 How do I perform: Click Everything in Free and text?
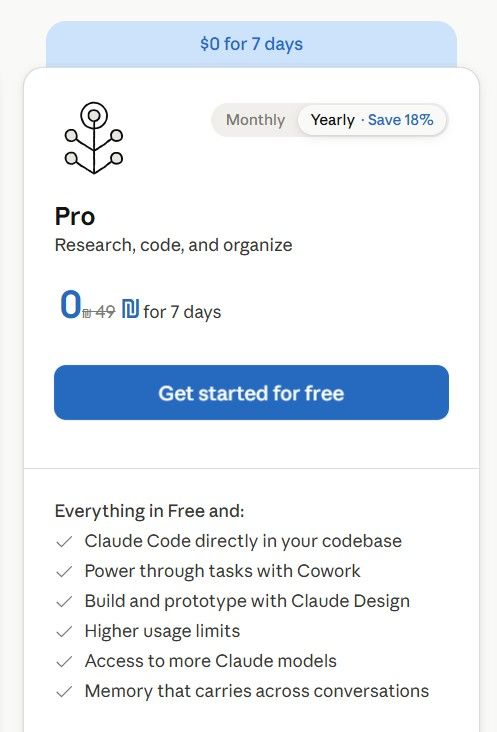pos(149,511)
